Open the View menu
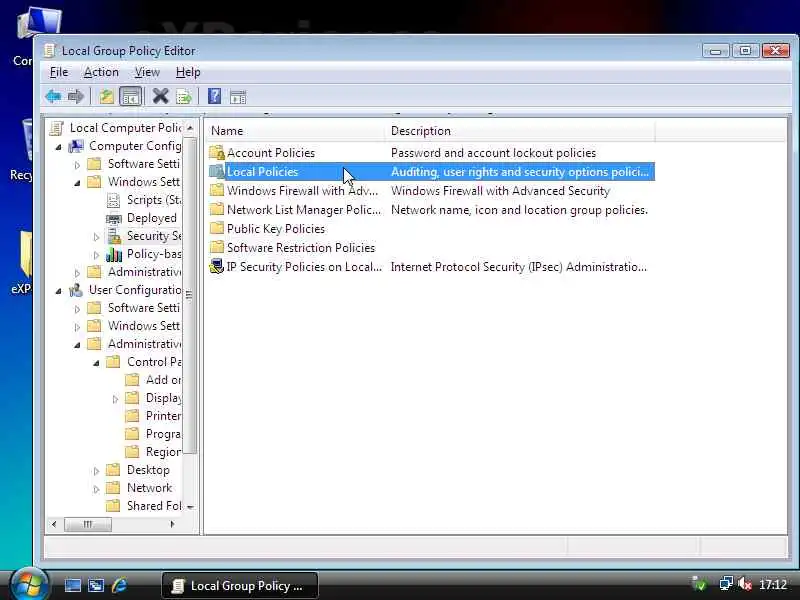The height and width of the screenshot is (600, 800). pyautogui.click(x=147, y=72)
